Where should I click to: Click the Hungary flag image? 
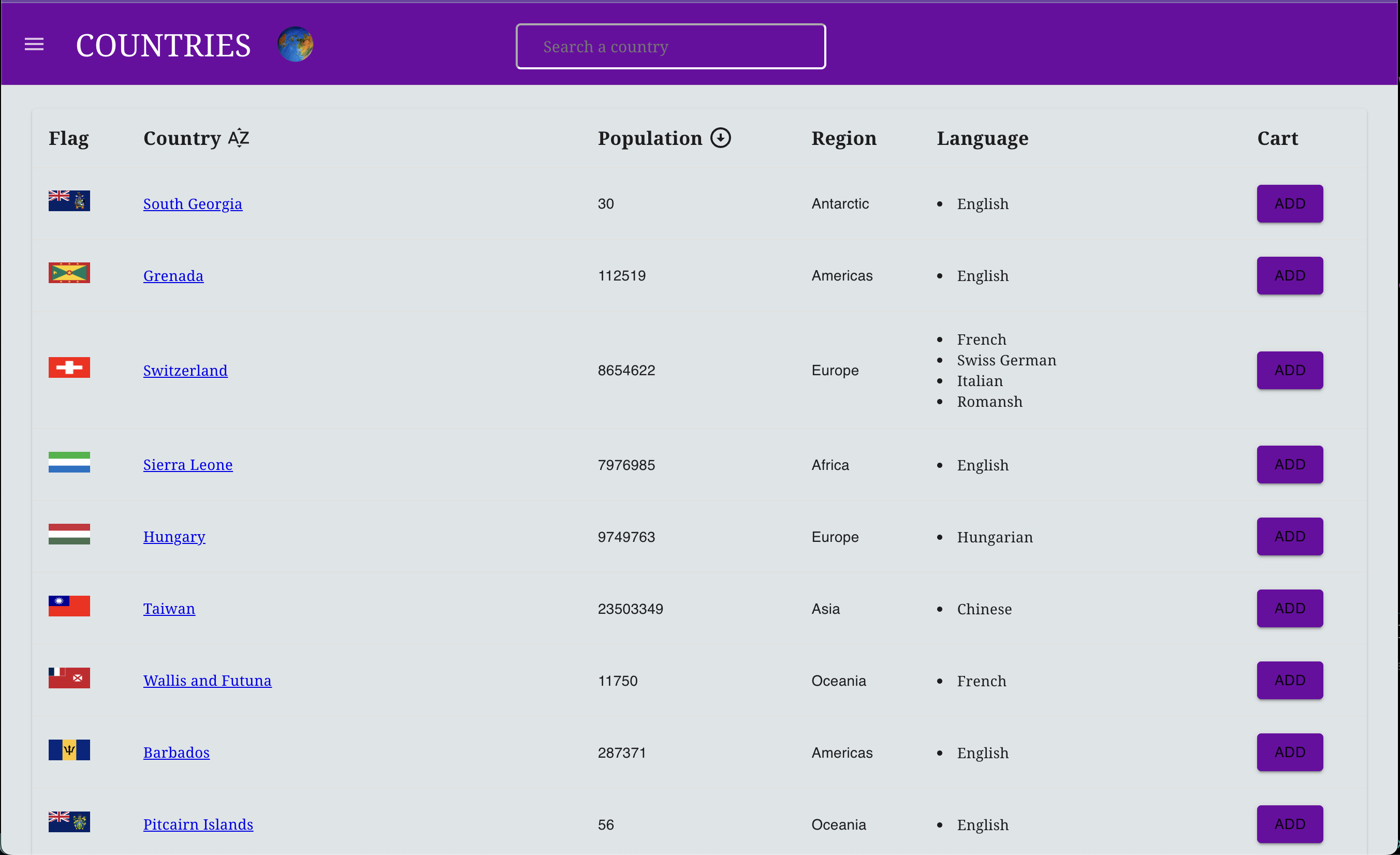pyautogui.click(x=69, y=534)
